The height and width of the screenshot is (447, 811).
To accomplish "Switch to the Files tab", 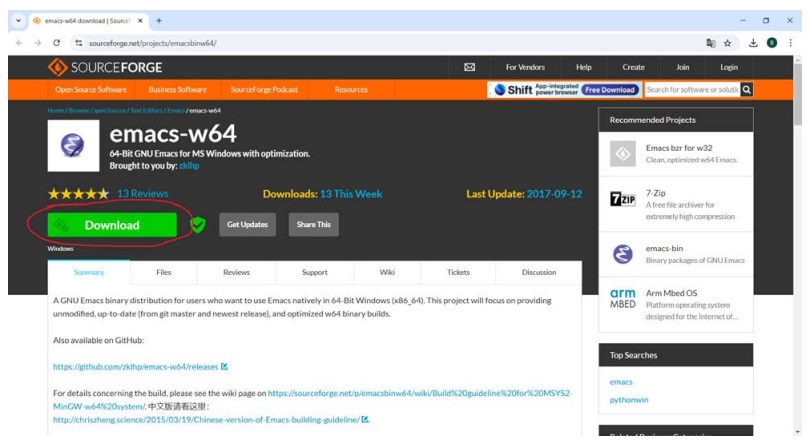I will tap(163, 272).
